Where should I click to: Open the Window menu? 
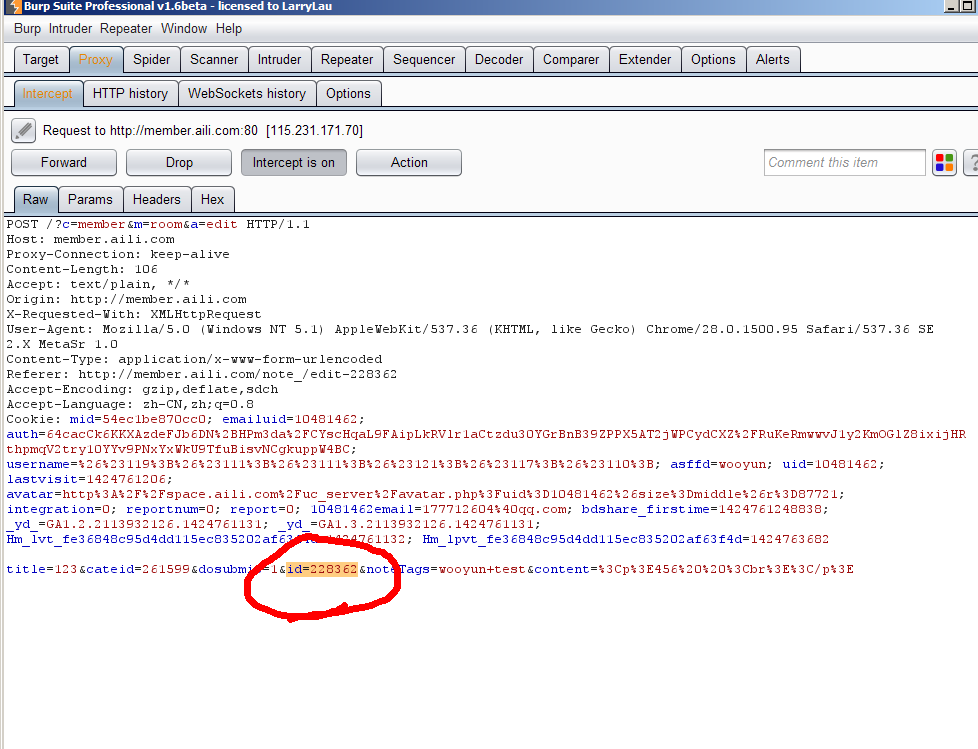tap(184, 29)
